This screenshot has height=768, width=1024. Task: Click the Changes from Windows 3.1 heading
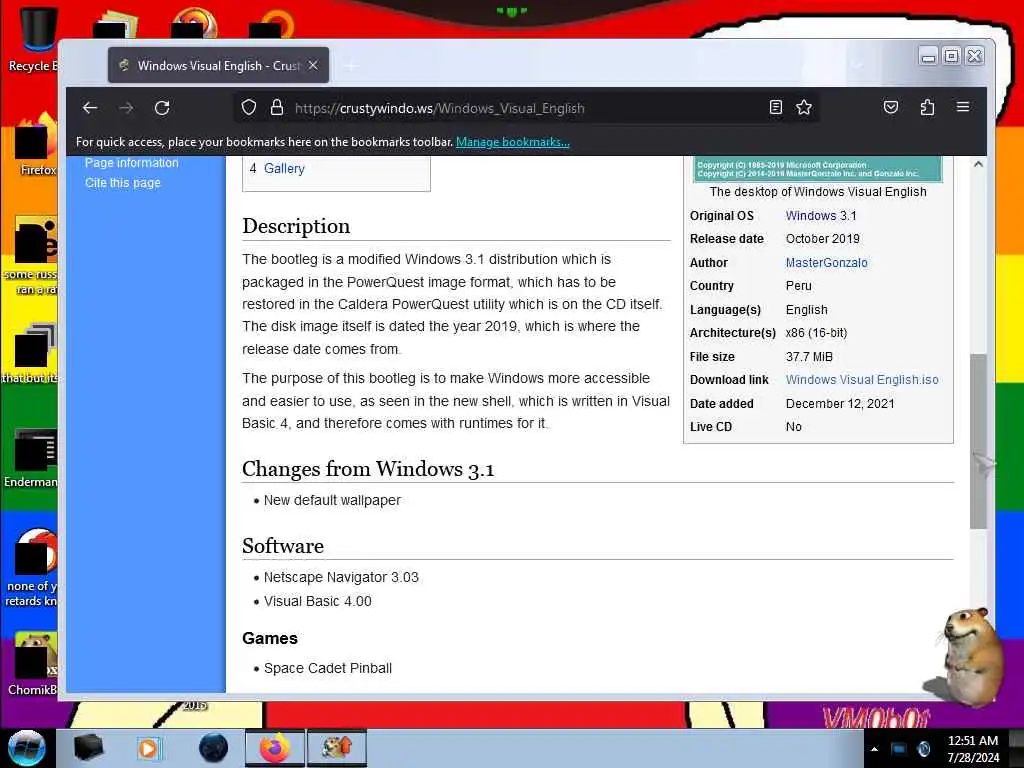pyautogui.click(x=368, y=469)
